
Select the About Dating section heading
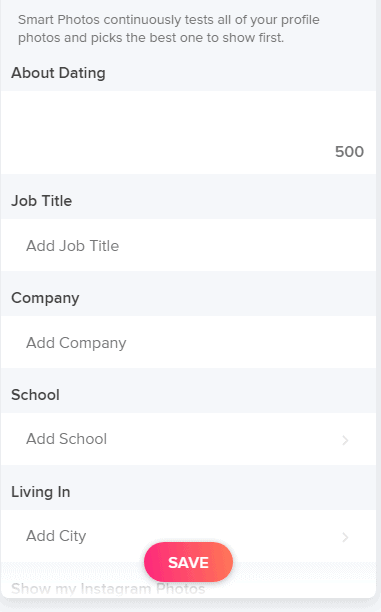pos(58,73)
